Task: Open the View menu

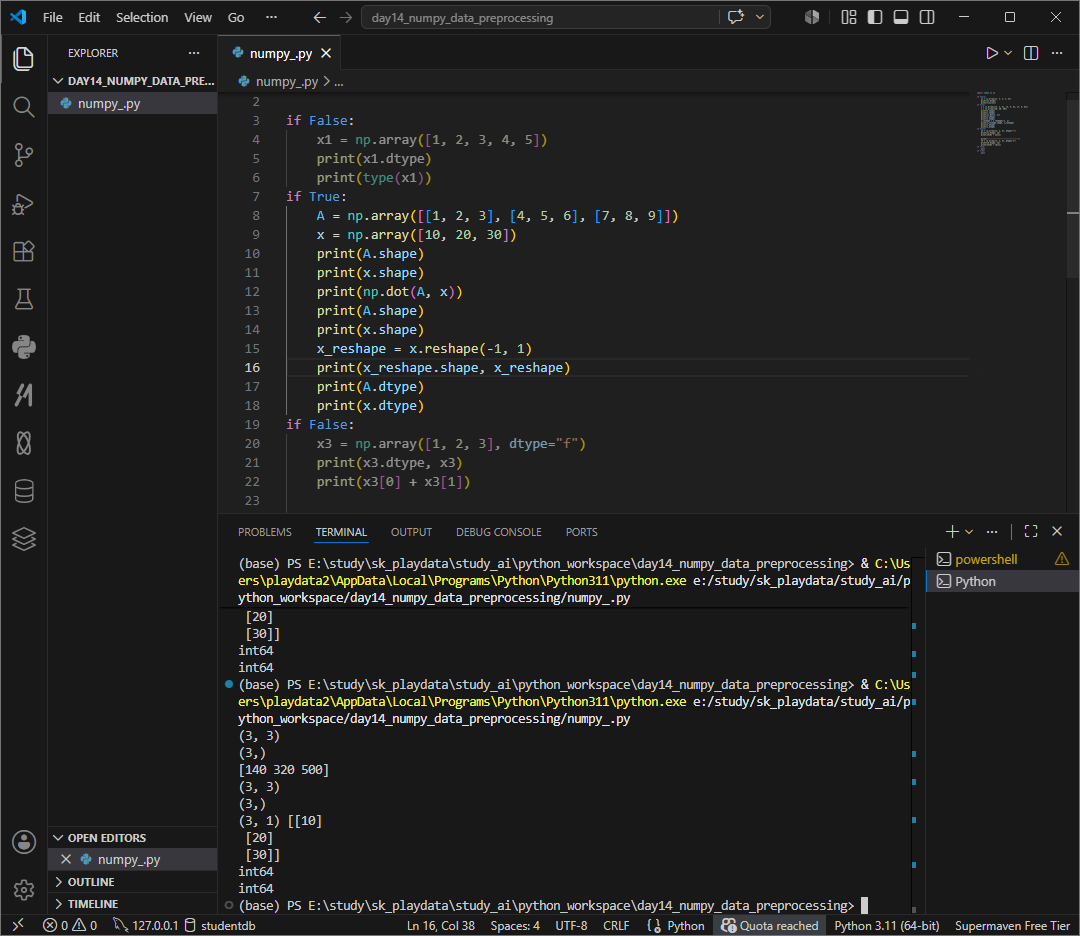Action: pos(198,17)
